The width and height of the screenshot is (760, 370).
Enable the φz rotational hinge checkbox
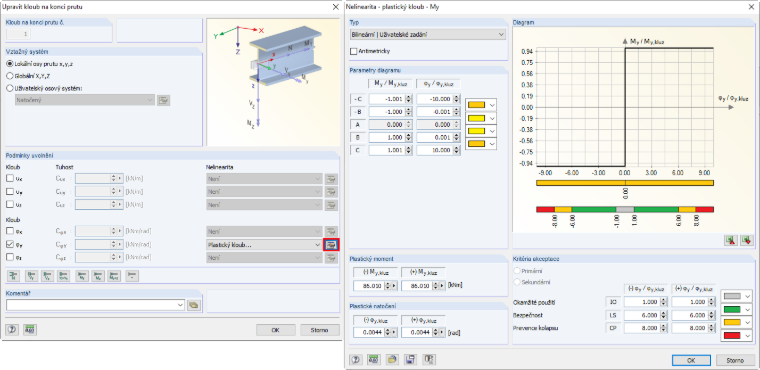click(x=10, y=257)
